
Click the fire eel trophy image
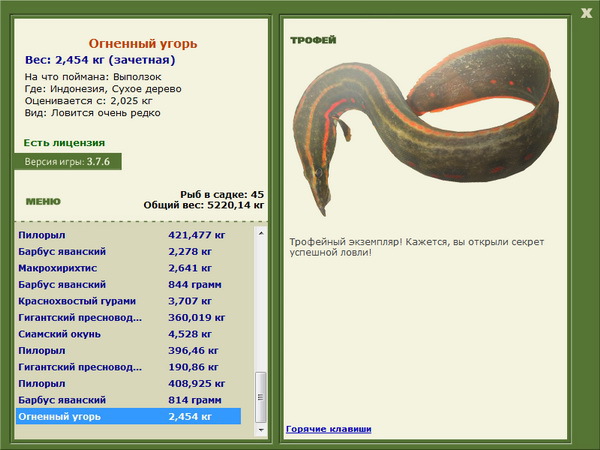point(426,126)
